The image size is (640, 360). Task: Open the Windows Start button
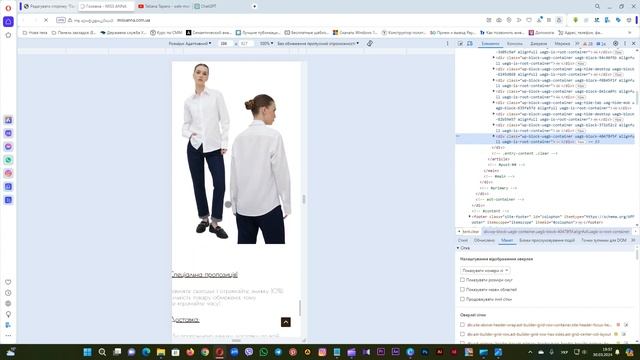pyautogui.click(x=87, y=352)
